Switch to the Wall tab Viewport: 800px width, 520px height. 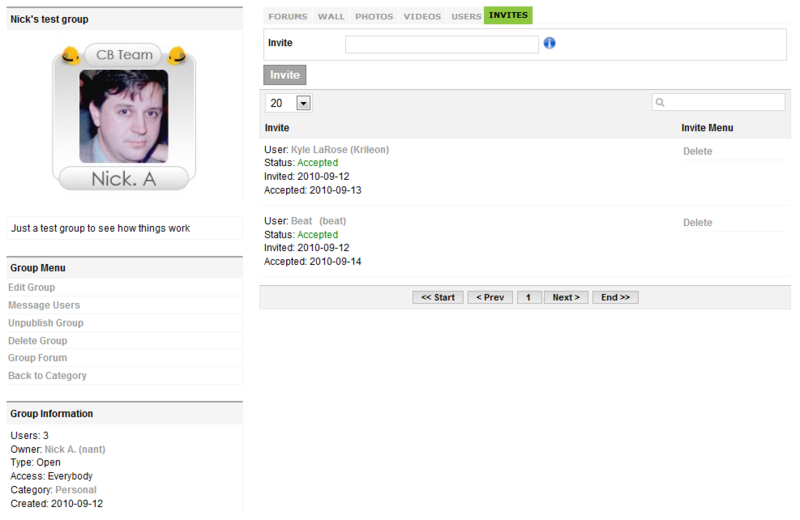331,16
